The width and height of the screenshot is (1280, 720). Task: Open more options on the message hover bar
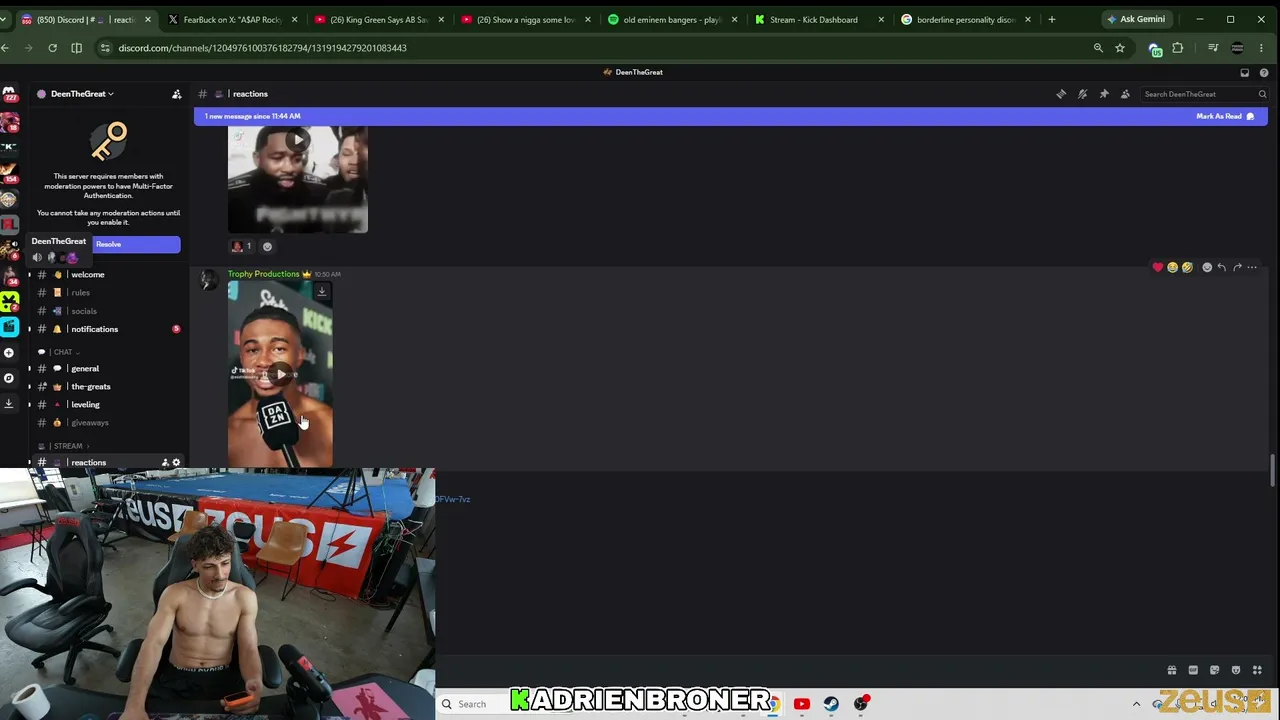pyautogui.click(x=1252, y=267)
